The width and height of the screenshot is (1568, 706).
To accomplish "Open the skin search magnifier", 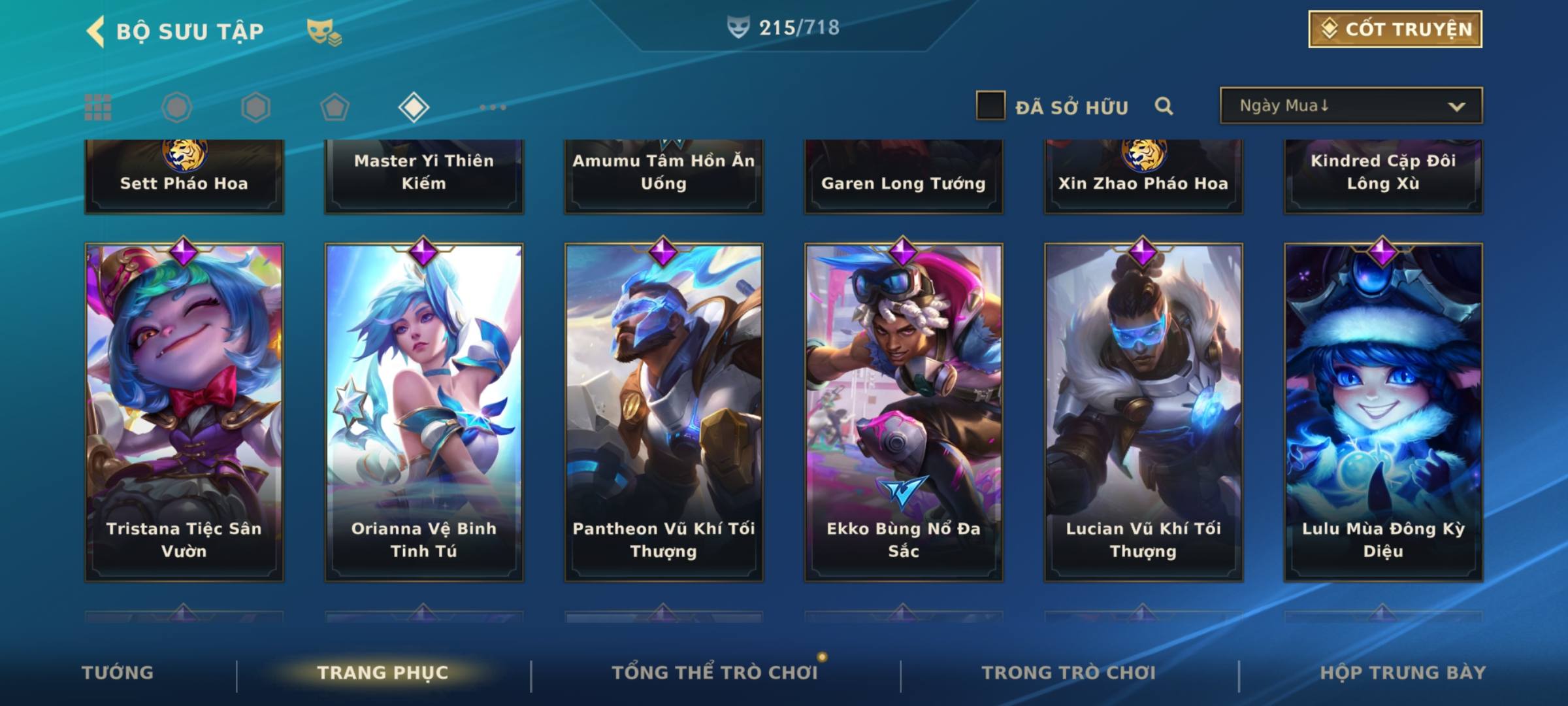I will 1164,106.
